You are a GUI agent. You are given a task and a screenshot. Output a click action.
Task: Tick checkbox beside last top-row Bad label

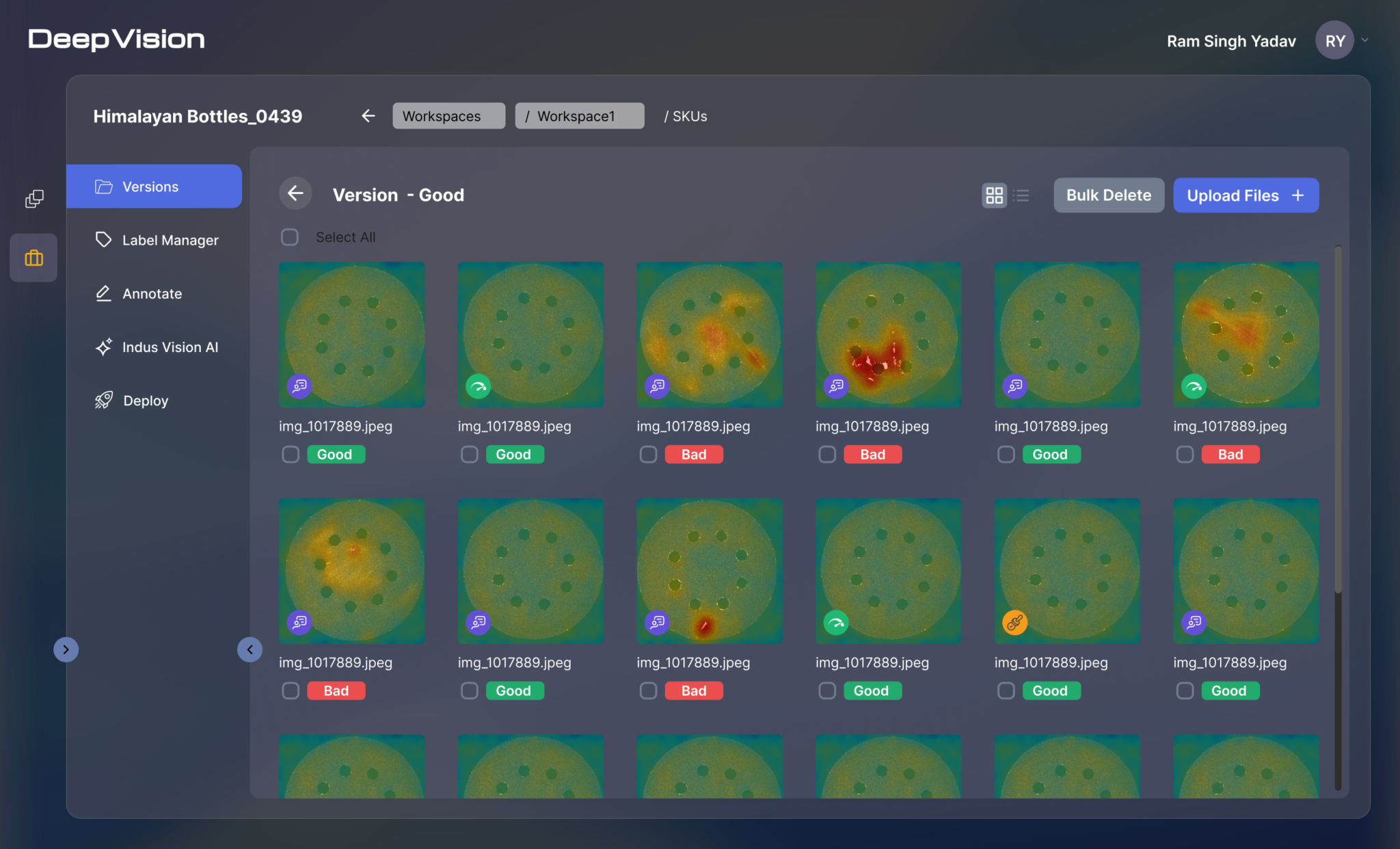coord(1185,455)
